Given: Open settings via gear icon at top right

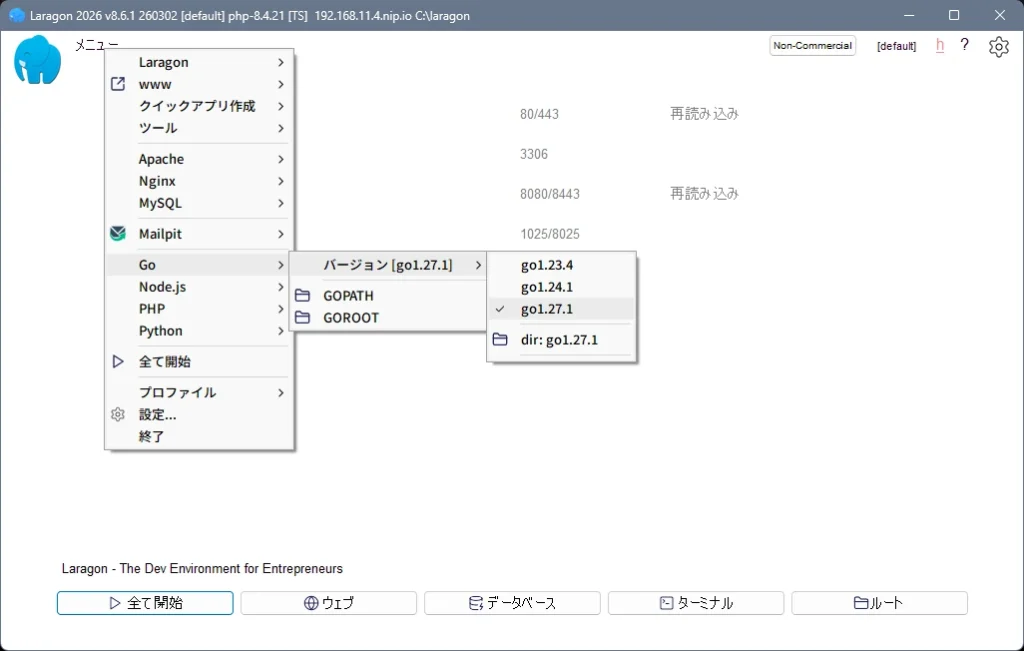Looking at the screenshot, I should pos(999,46).
